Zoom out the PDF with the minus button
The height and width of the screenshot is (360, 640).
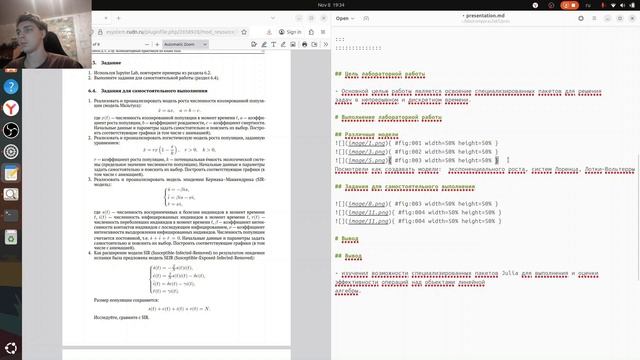[x=147, y=44]
